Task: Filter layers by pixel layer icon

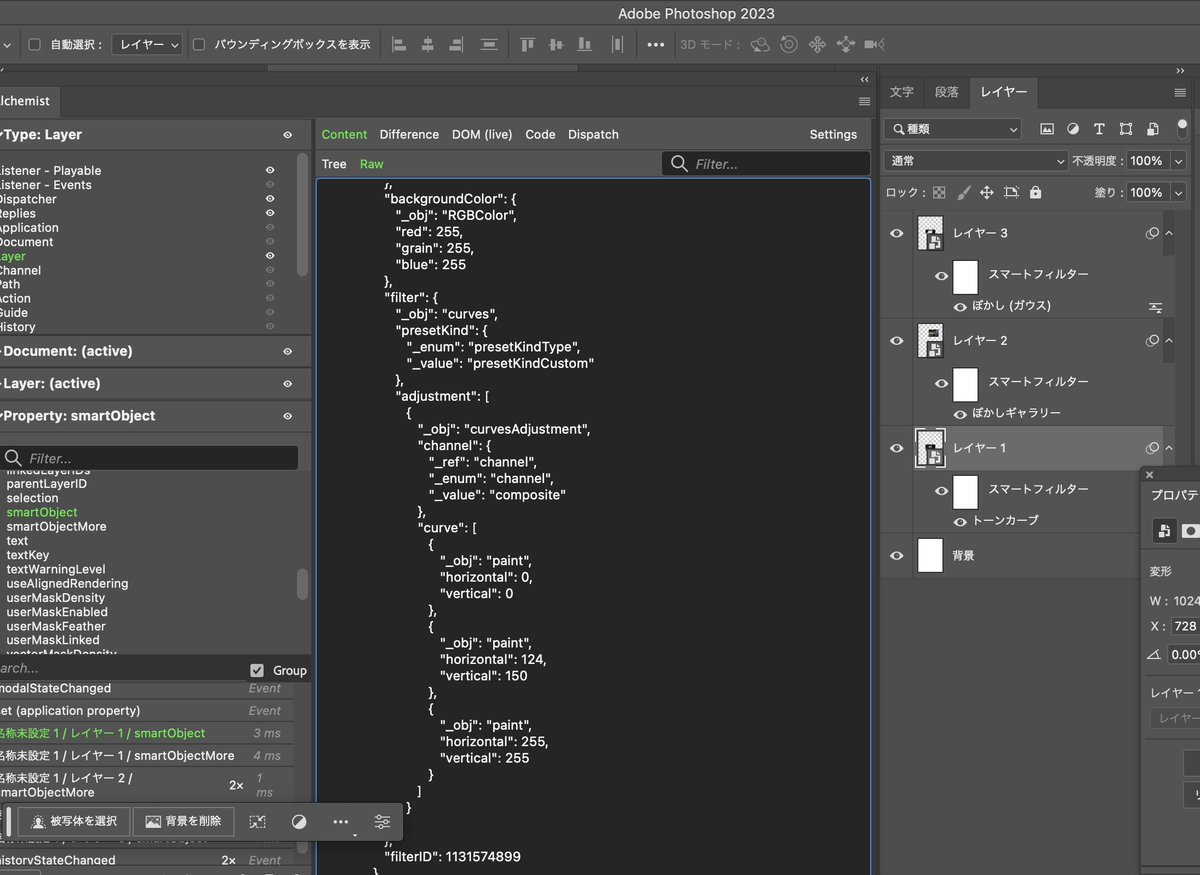Action: coord(1047,129)
